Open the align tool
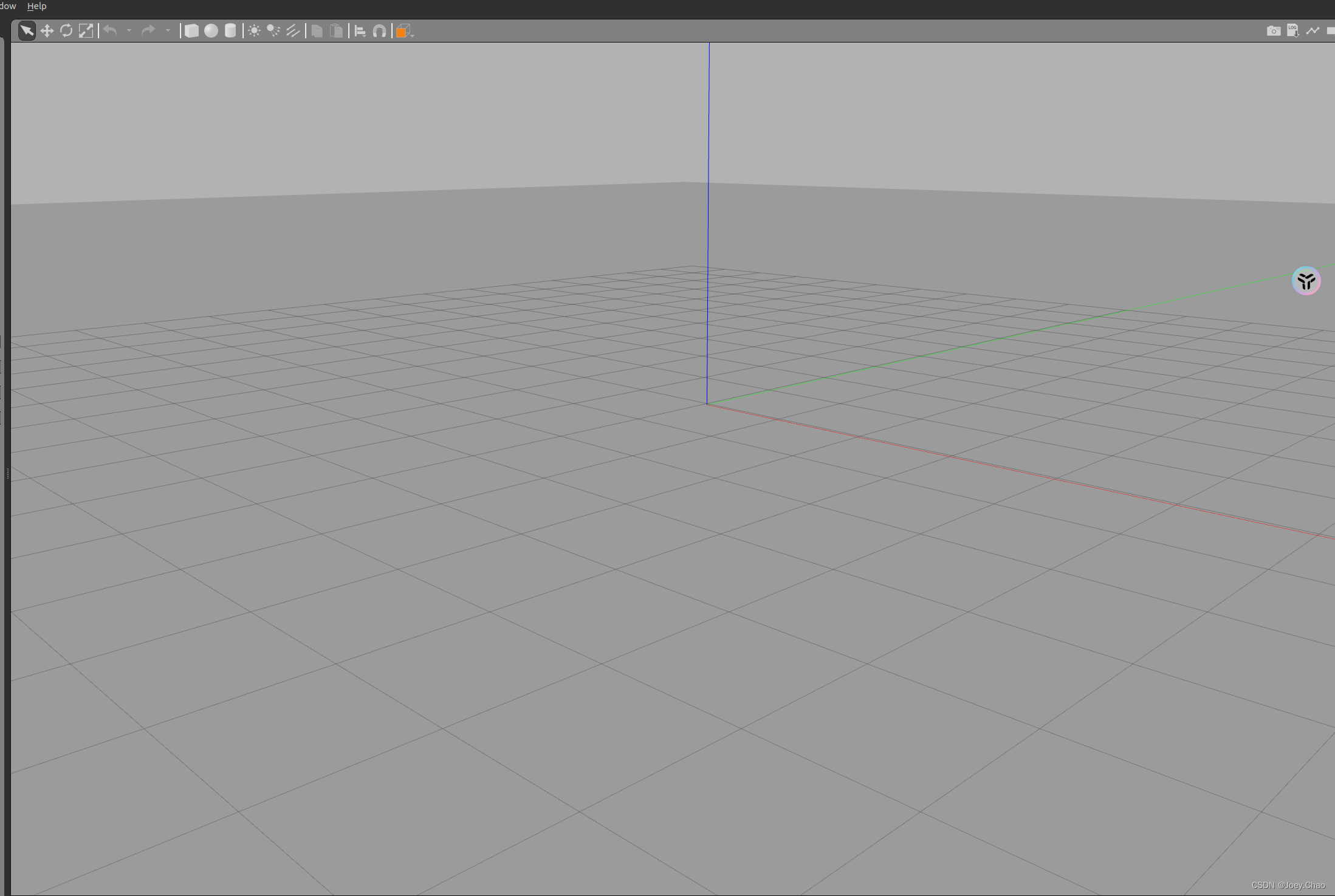The image size is (1335, 896). (x=360, y=30)
